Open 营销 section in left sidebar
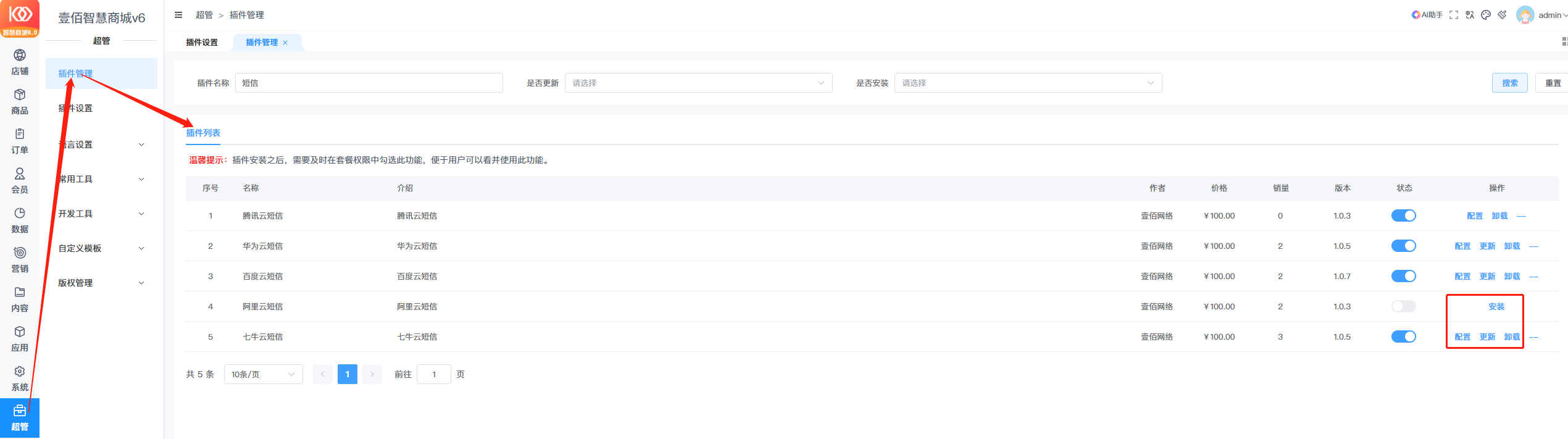Viewport: 1568px width, 439px height. 20,259
